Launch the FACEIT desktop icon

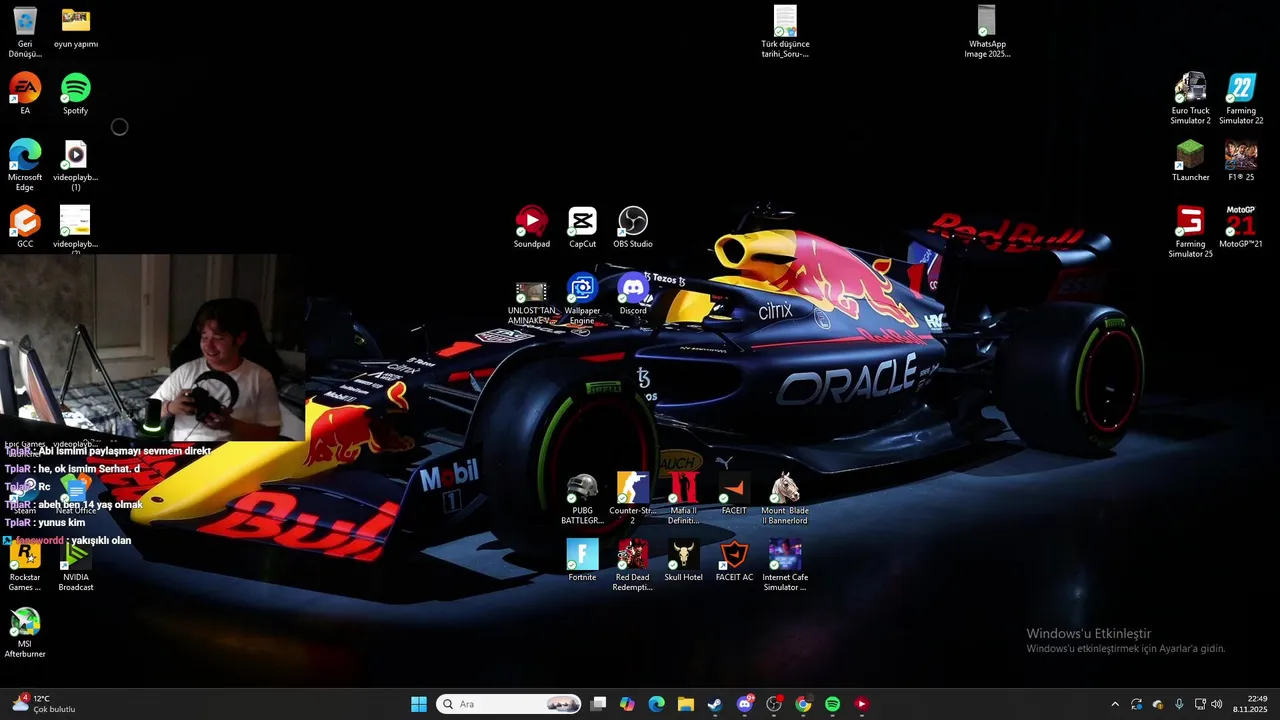[x=734, y=494]
